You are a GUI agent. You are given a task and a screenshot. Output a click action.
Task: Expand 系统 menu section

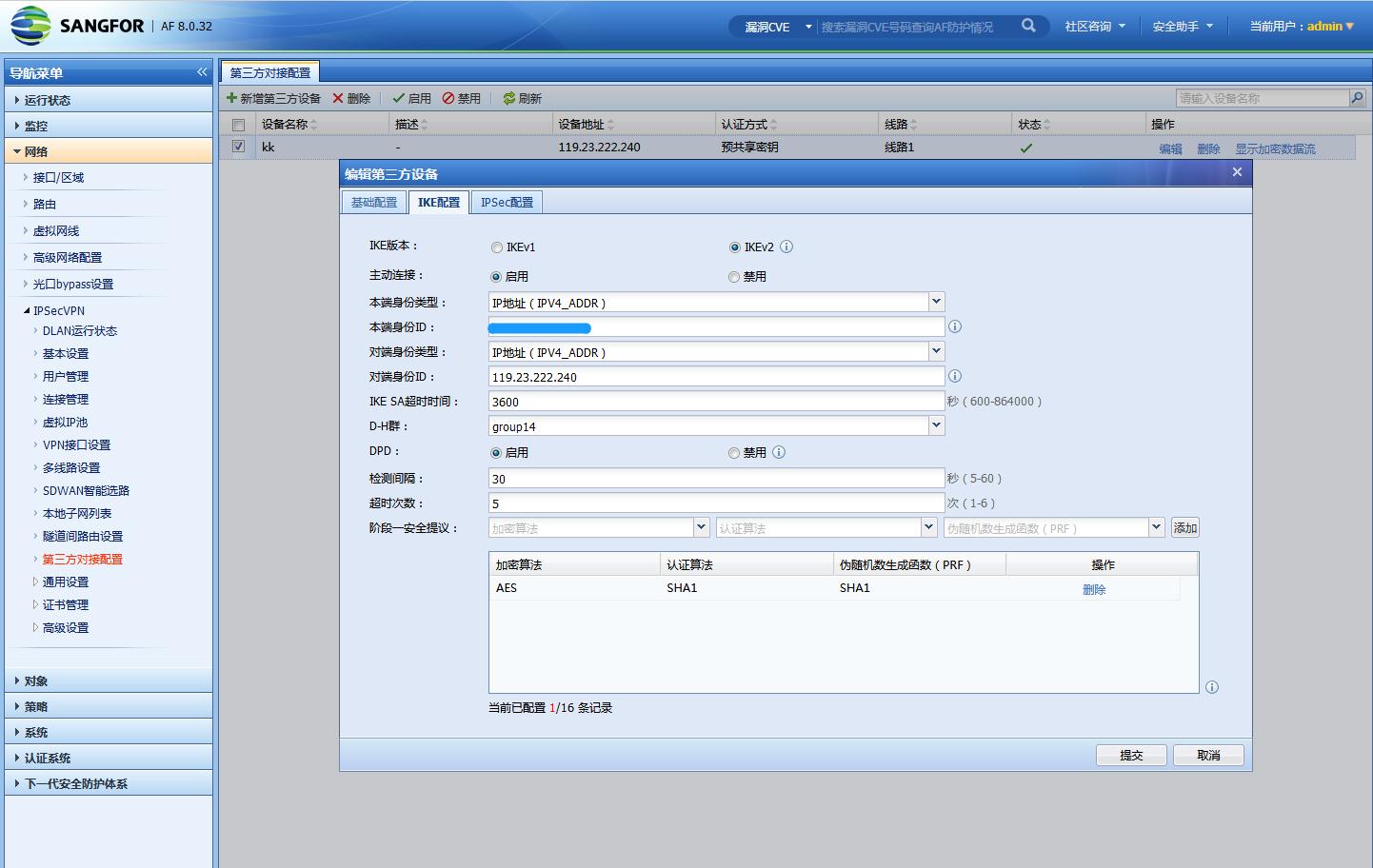tap(109, 732)
